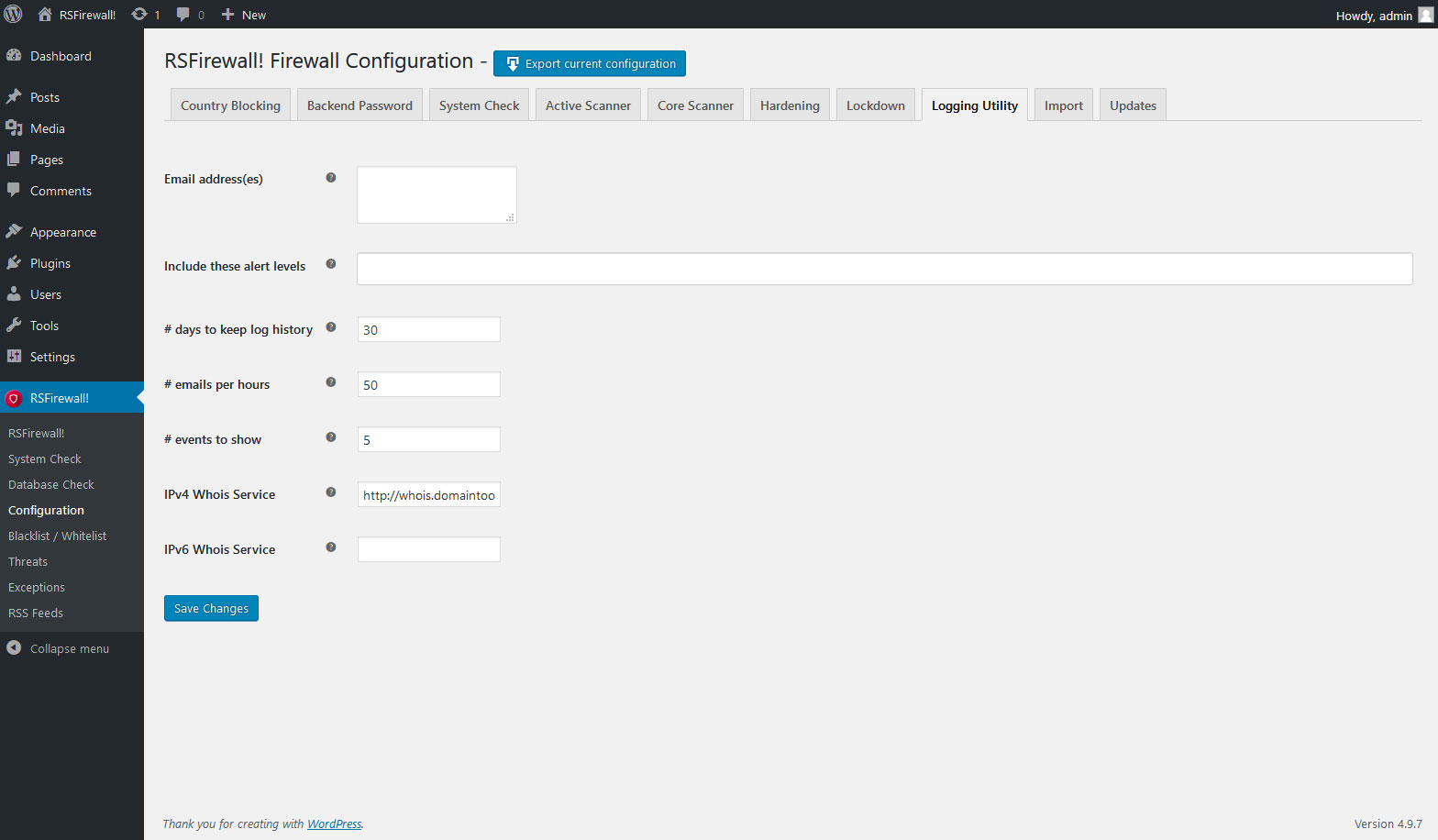Click the WordPress logo icon
The width and height of the screenshot is (1438, 840).
point(14,14)
